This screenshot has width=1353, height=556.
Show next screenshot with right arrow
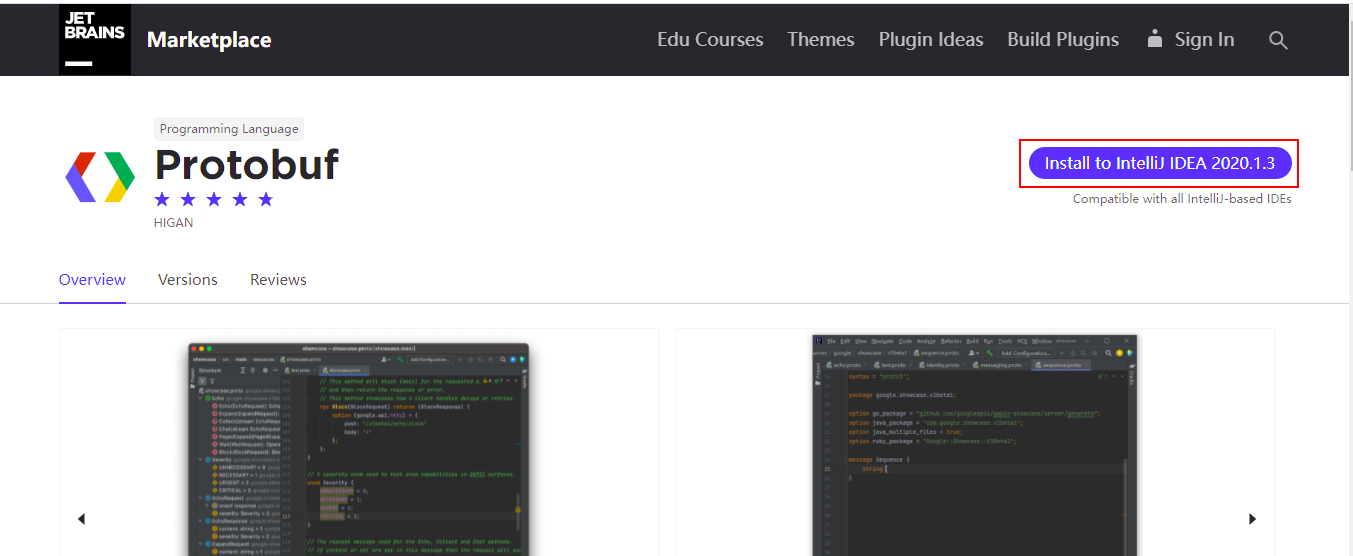1252,519
